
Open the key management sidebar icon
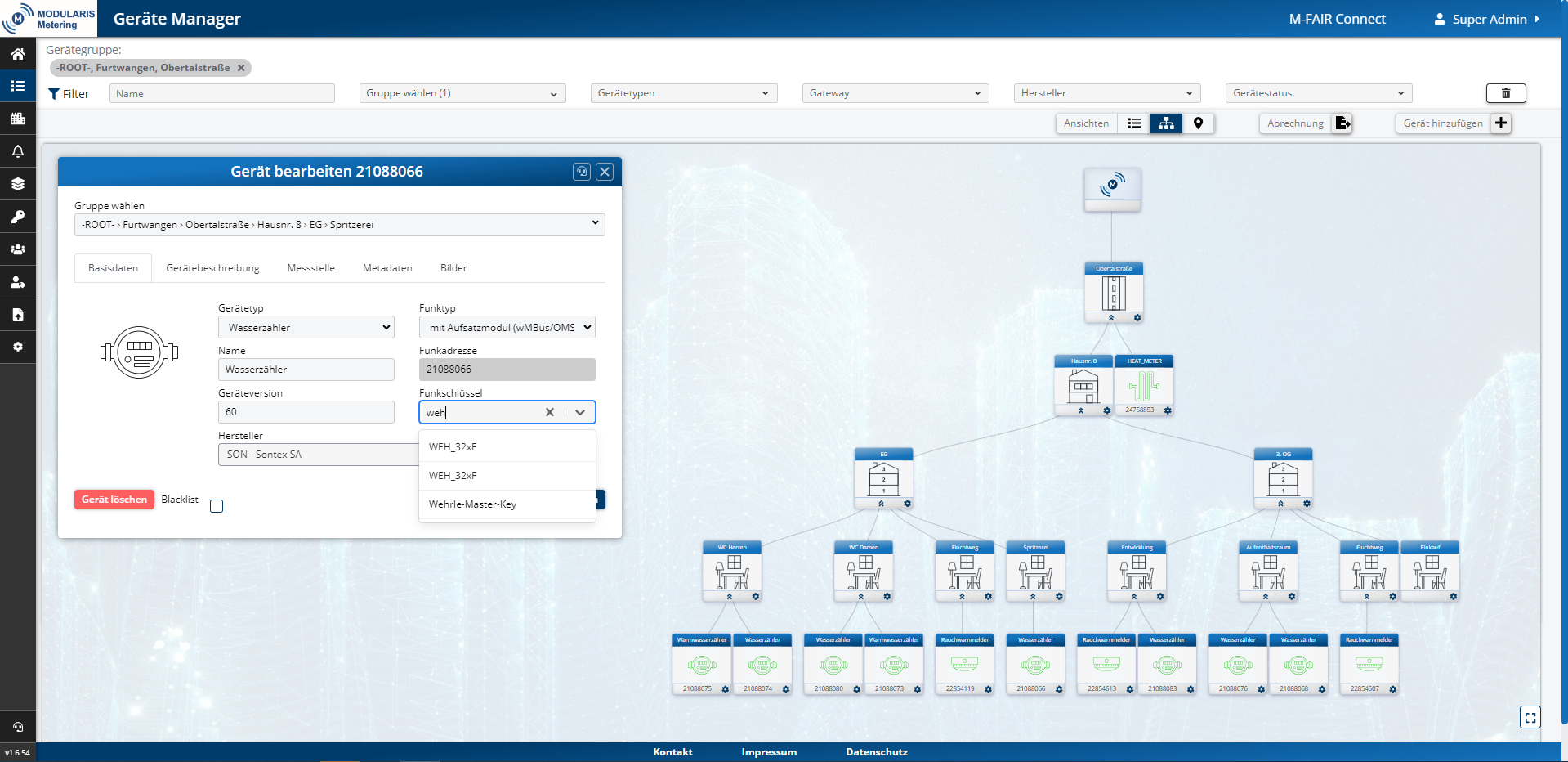17,217
